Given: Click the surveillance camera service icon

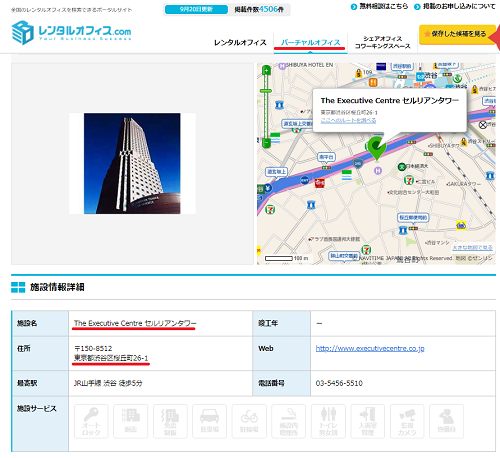Looking at the screenshot, I should click(x=407, y=421).
